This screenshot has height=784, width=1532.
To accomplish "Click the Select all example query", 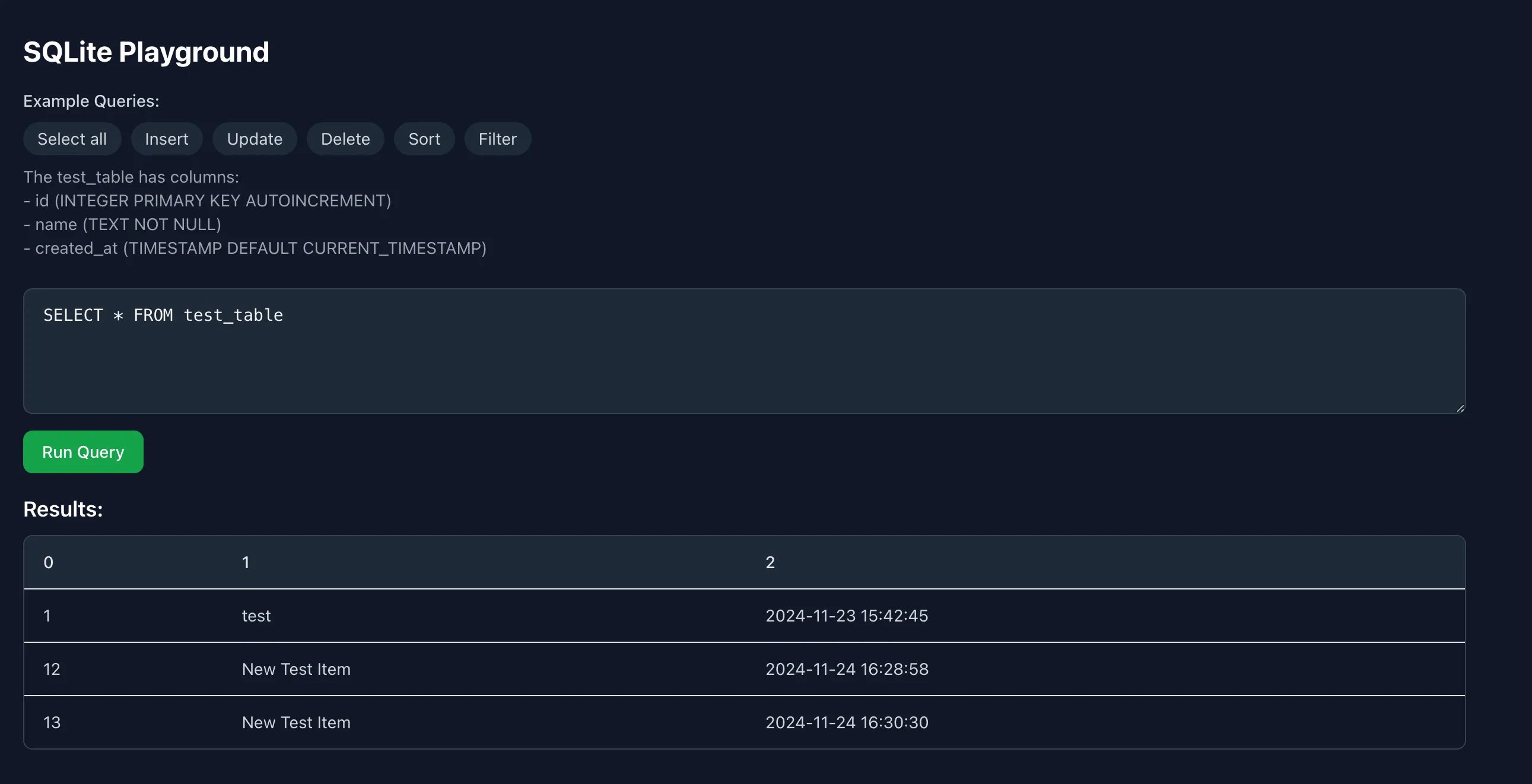I will coord(72,139).
